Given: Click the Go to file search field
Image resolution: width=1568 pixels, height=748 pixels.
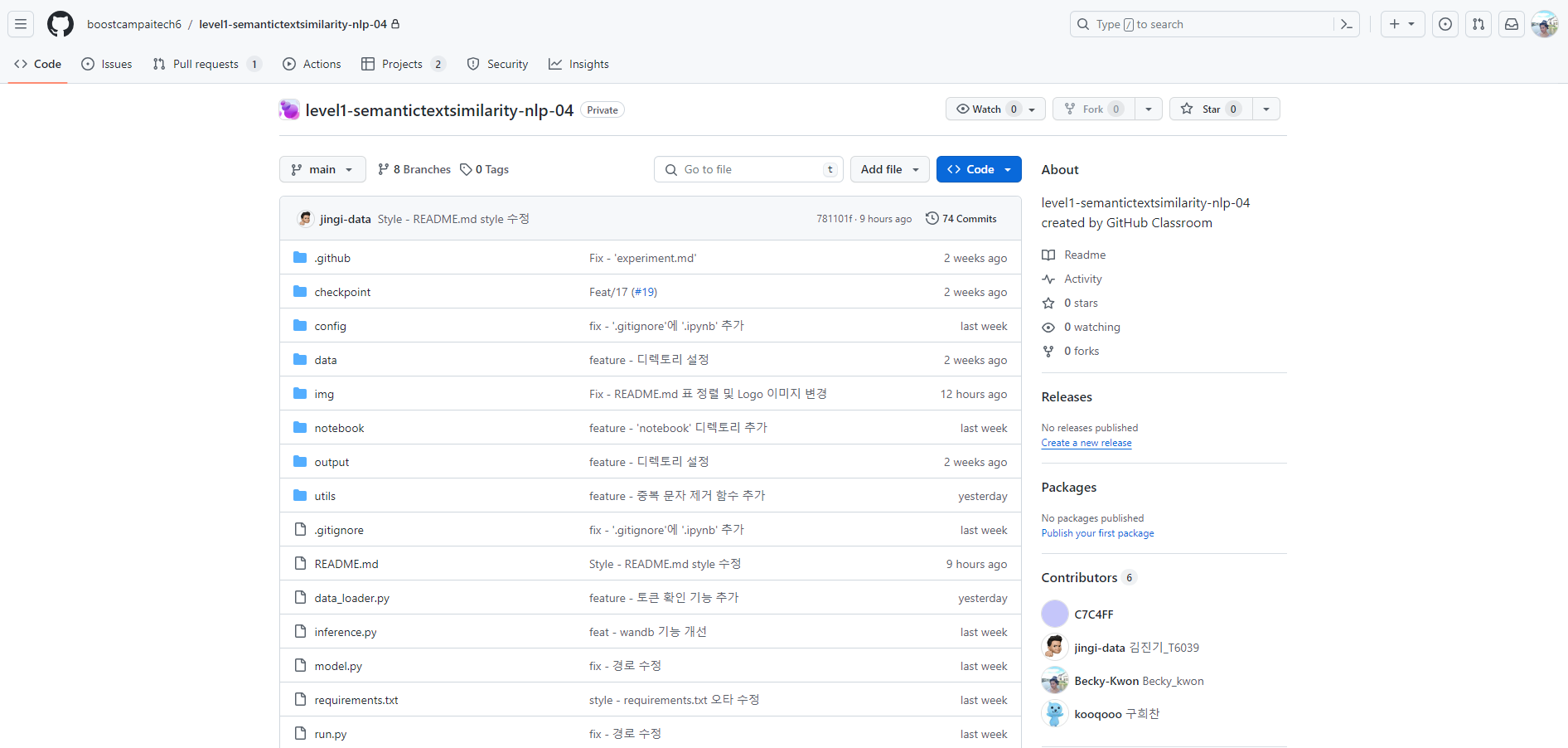Looking at the screenshot, I should (x=748, y=169).
